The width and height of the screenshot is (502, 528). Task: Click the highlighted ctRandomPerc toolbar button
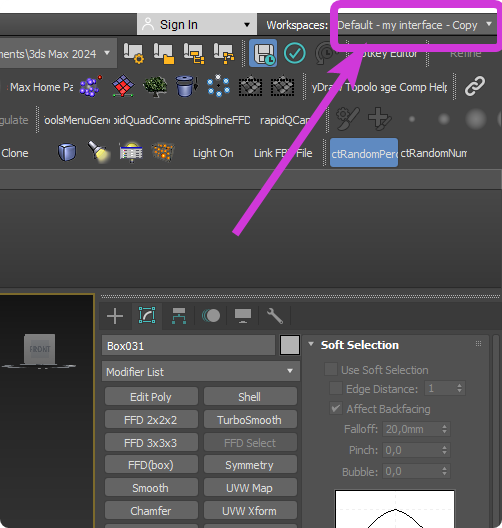[364, 153]
